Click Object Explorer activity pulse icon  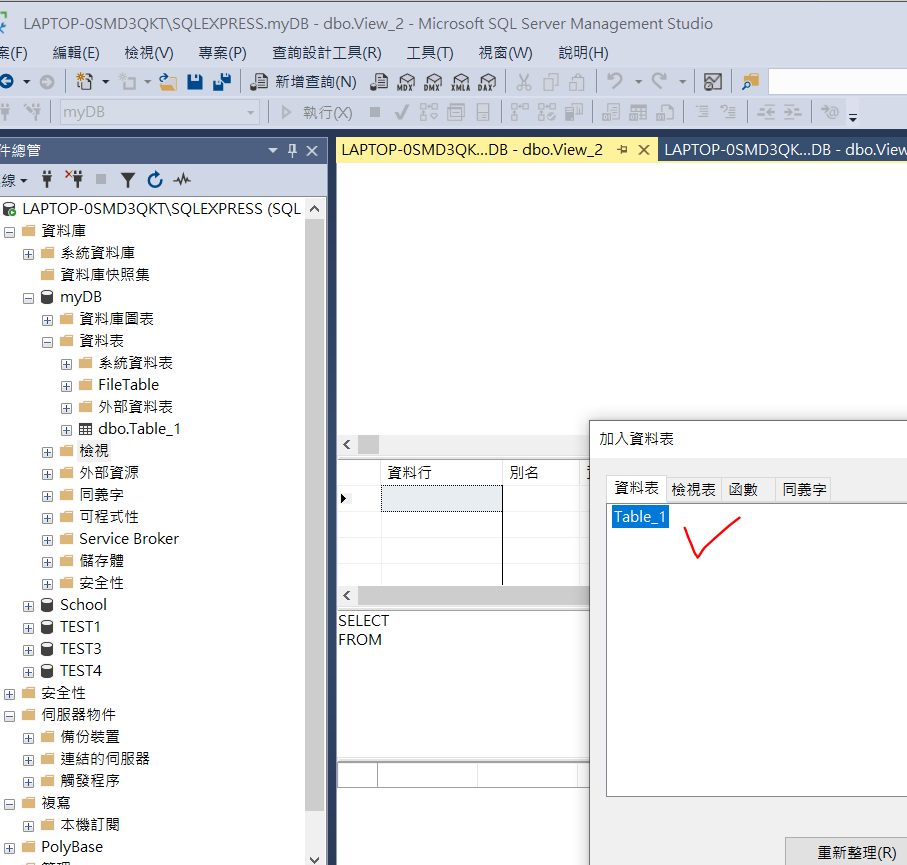pos(182,180)
